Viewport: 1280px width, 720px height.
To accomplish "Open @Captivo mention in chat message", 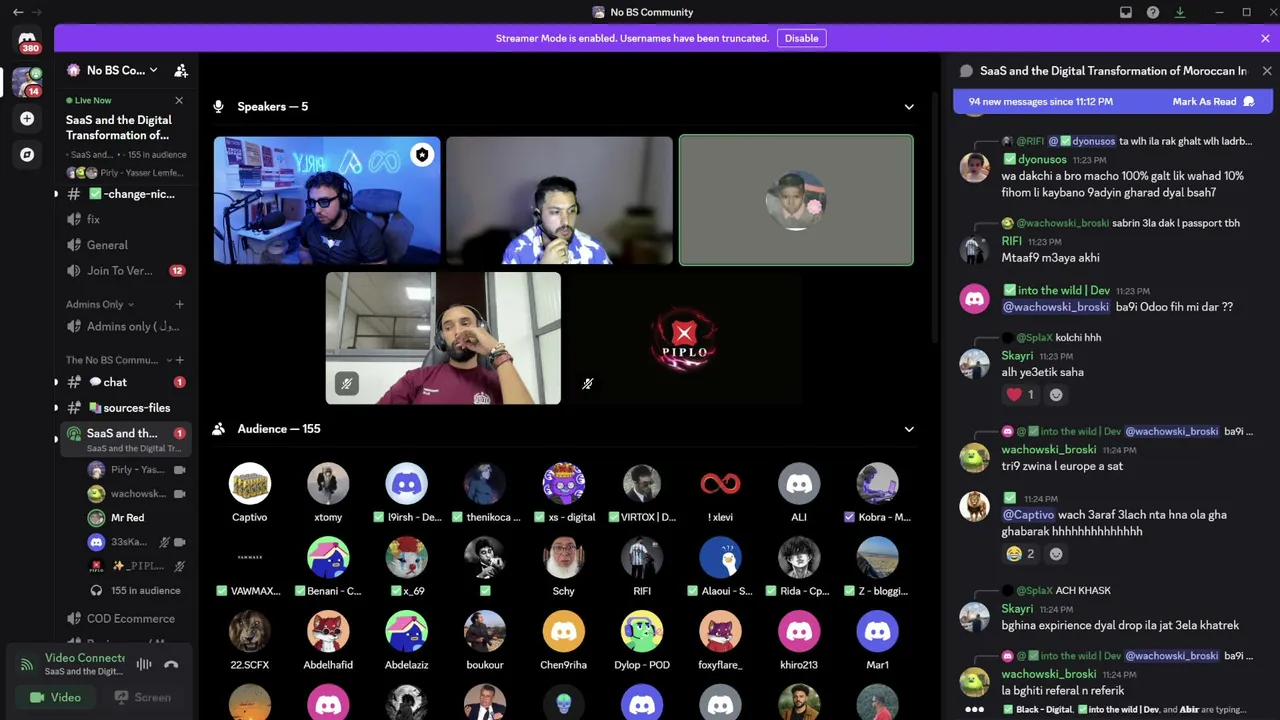I will [1028, 515].
